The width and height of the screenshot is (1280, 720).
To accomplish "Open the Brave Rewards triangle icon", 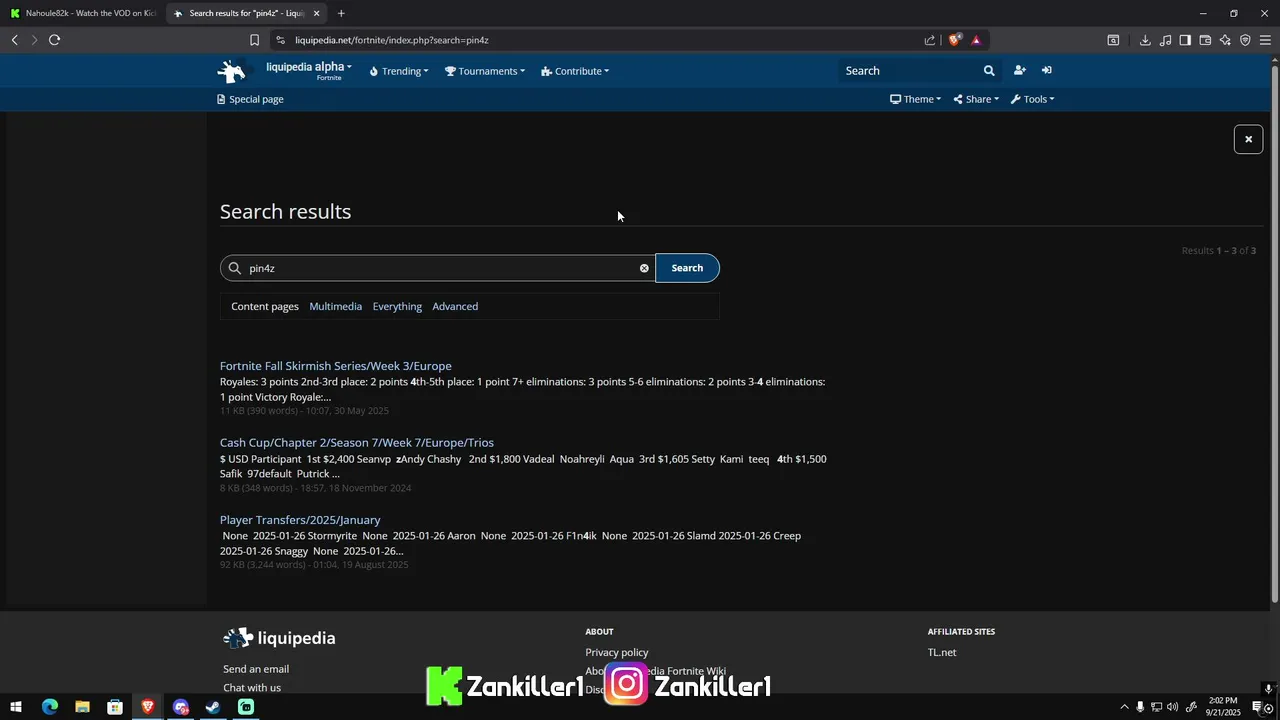I will coord(976,40).
